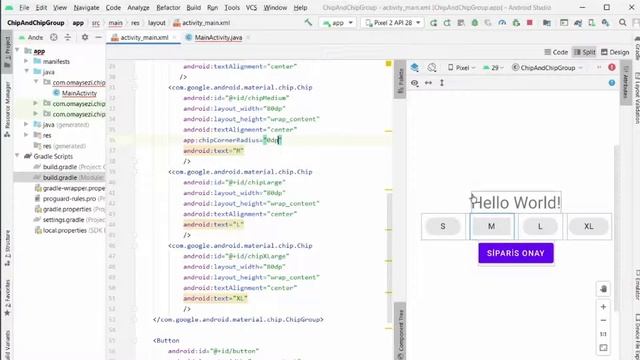
Task: Open the app run configuration dropdown
Action: [338, 23]
